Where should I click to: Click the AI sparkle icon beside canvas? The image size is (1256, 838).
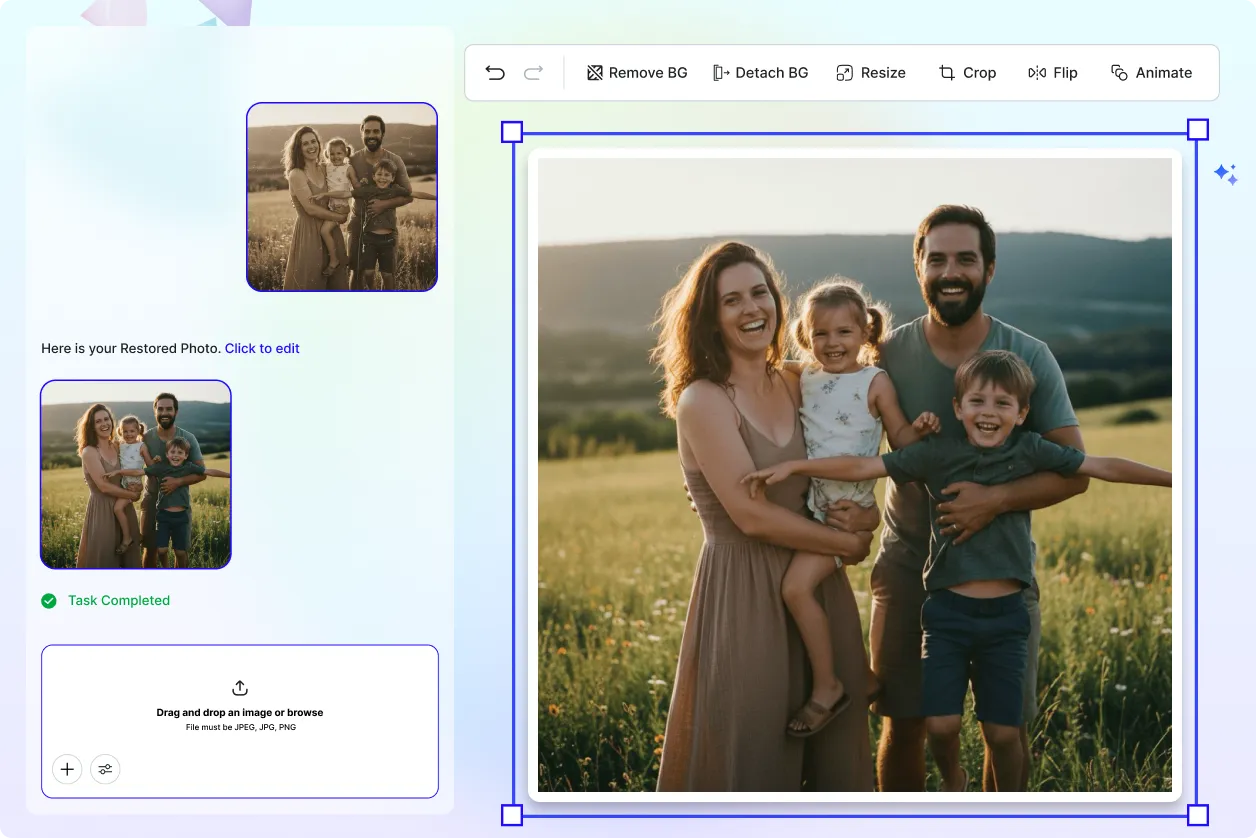[1226, 174]
